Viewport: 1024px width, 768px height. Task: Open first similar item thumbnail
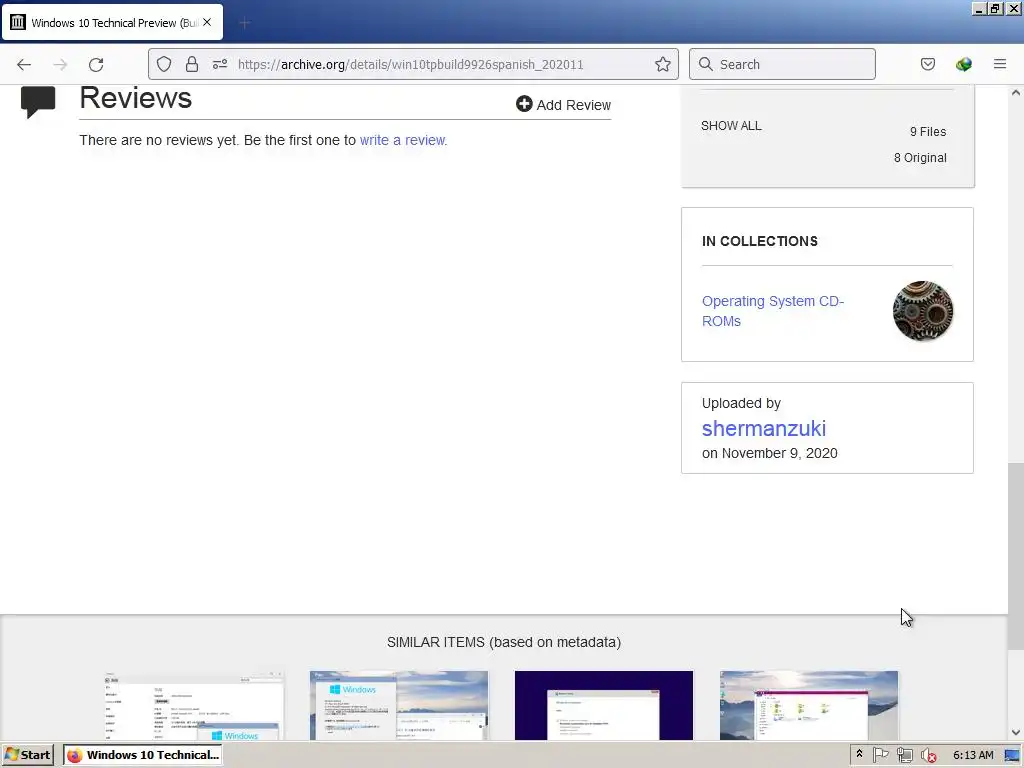tap(194, 705)
